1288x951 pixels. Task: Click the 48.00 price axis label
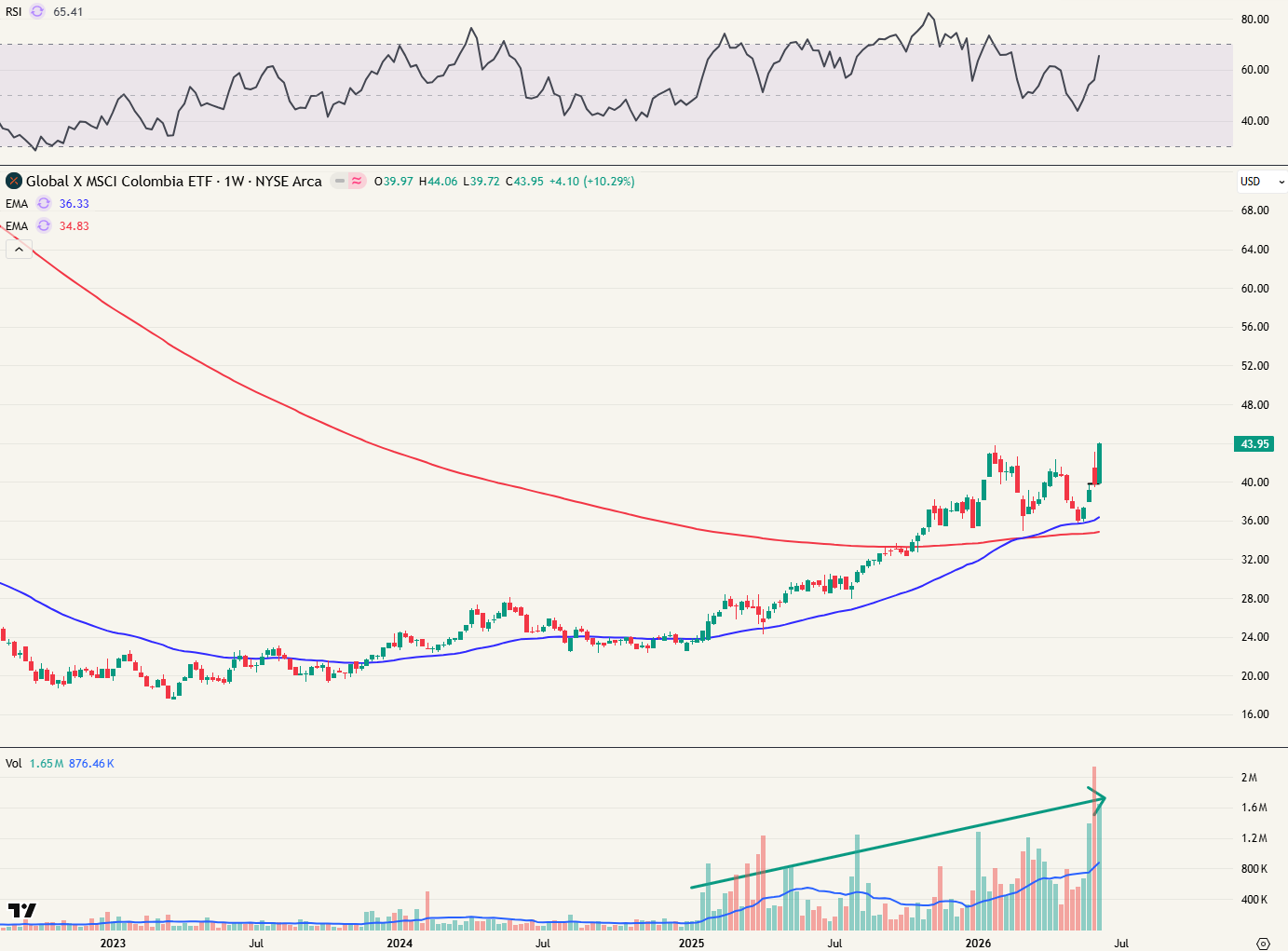(x=1254, y=405)
